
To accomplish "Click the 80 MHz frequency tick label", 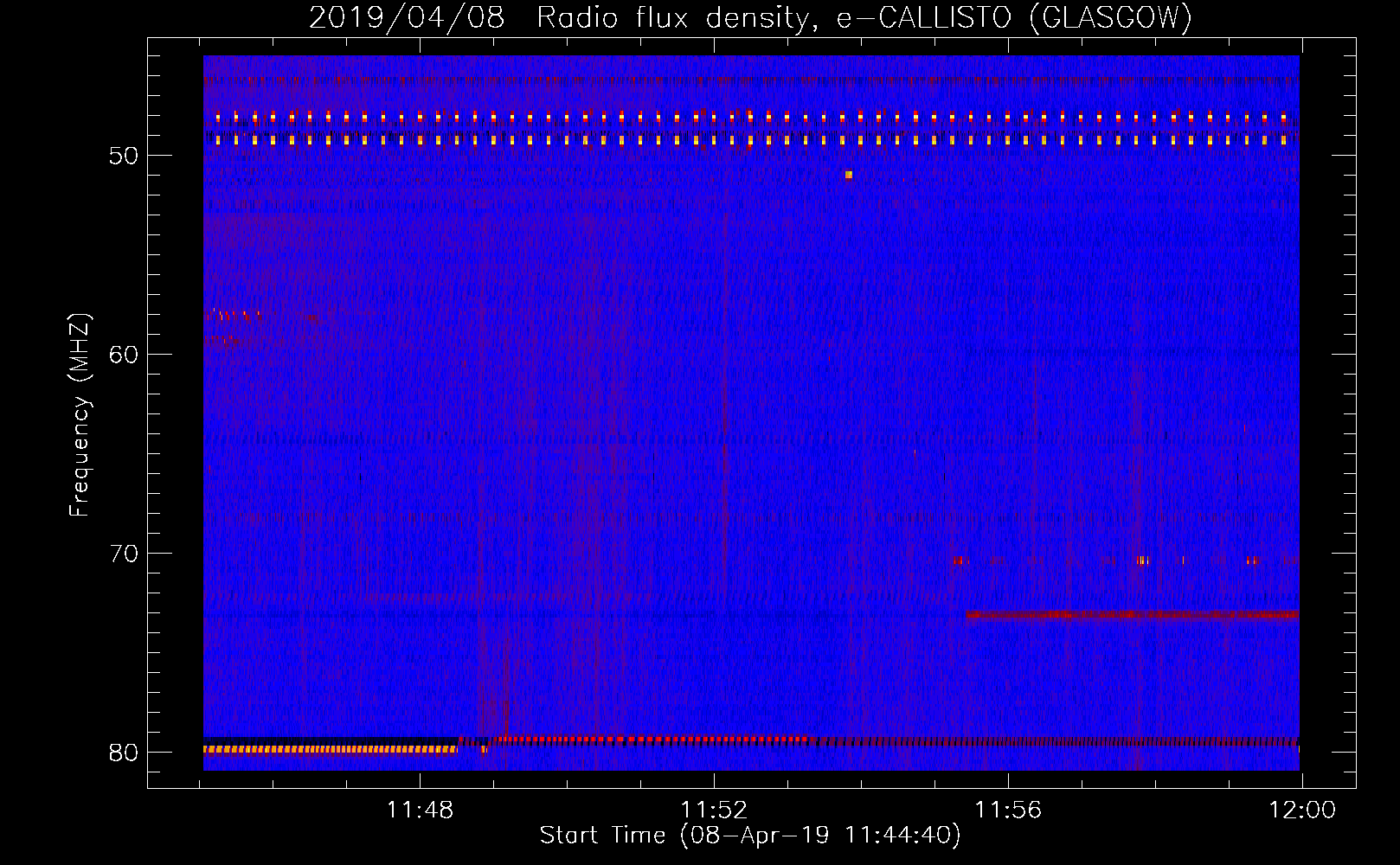I will tap(124, 753).
